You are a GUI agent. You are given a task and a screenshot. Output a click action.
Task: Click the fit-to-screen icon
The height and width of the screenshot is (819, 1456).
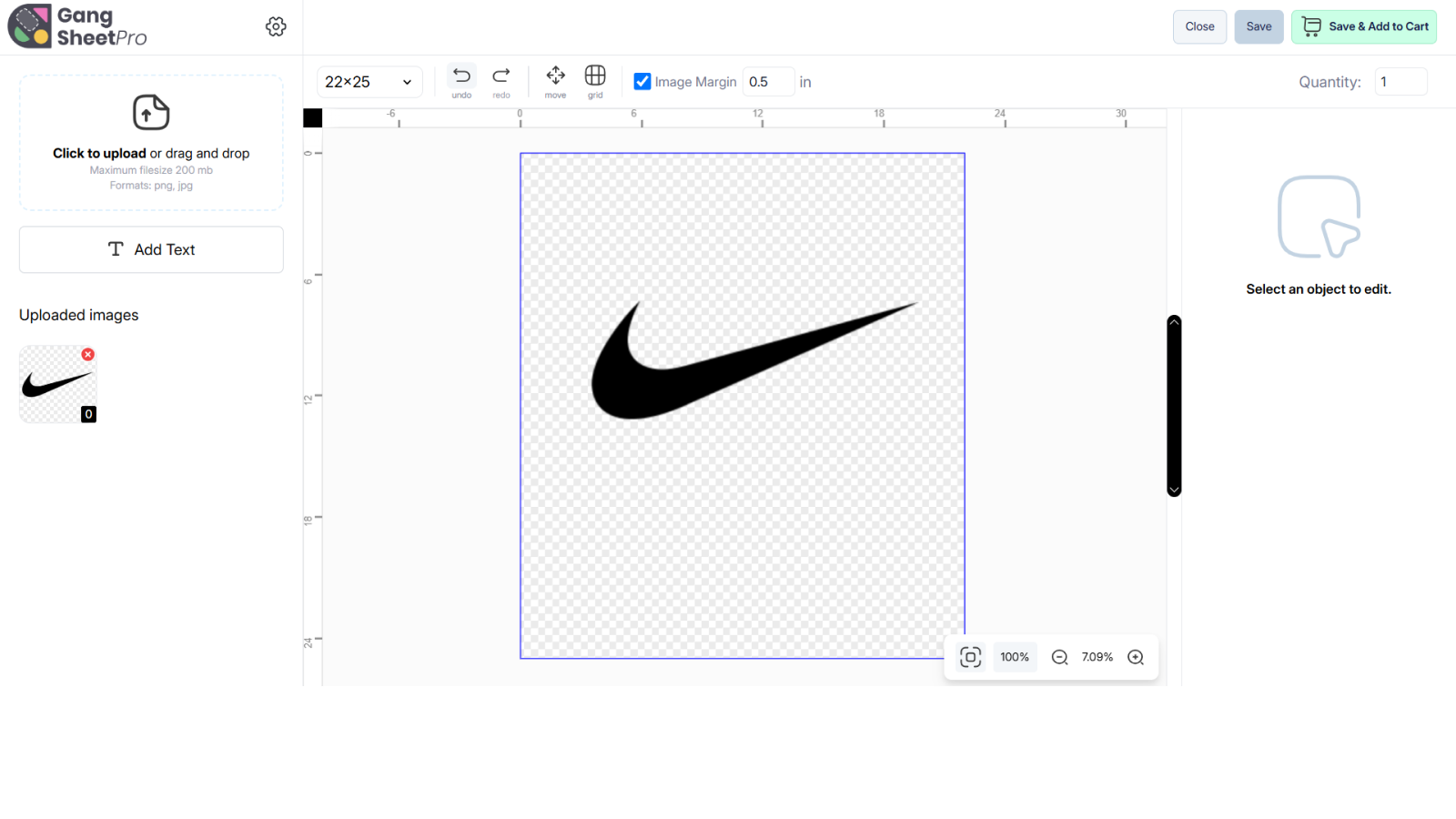971,657
